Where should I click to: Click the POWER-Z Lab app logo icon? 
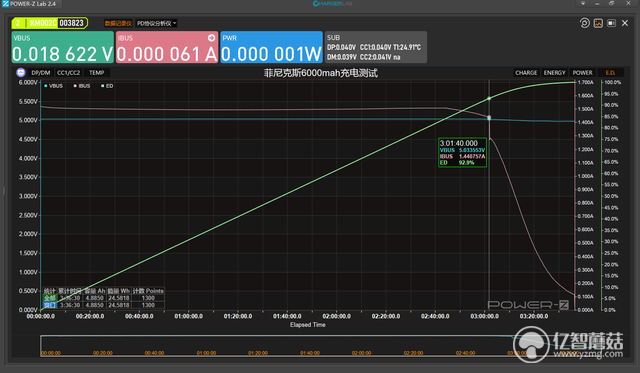tap(5, 4)
